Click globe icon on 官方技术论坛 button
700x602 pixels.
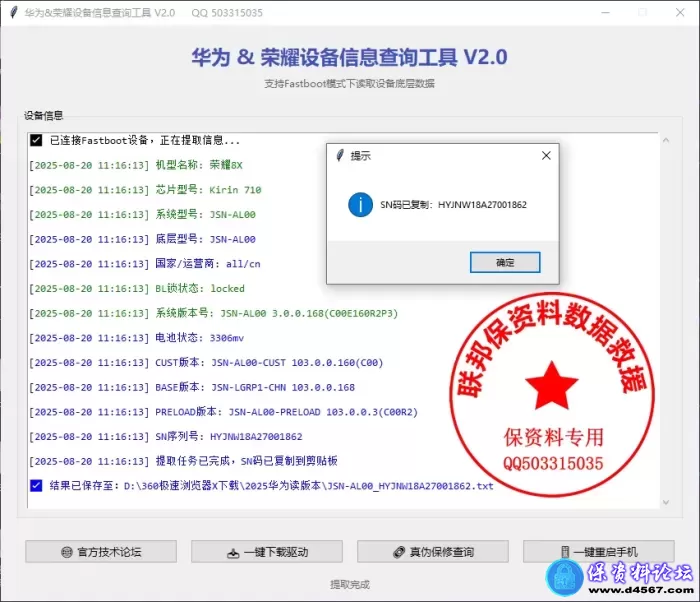pos(67,552)
